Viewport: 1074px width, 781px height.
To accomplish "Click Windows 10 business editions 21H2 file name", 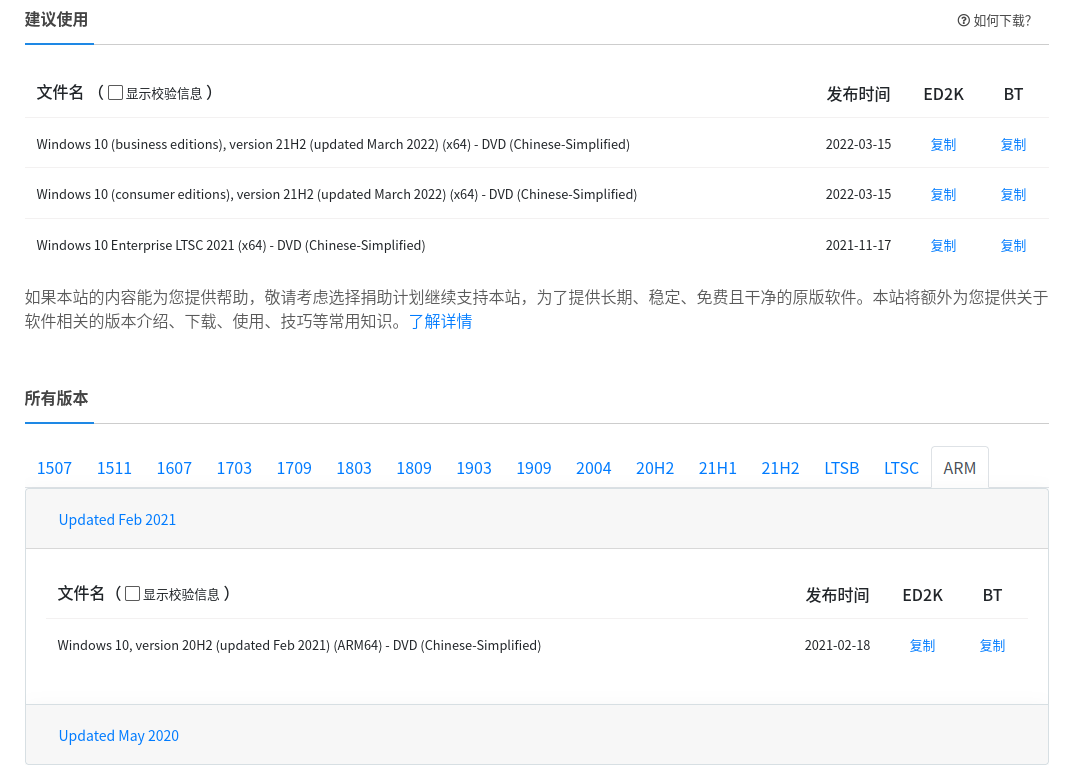I will coord(333,145).
